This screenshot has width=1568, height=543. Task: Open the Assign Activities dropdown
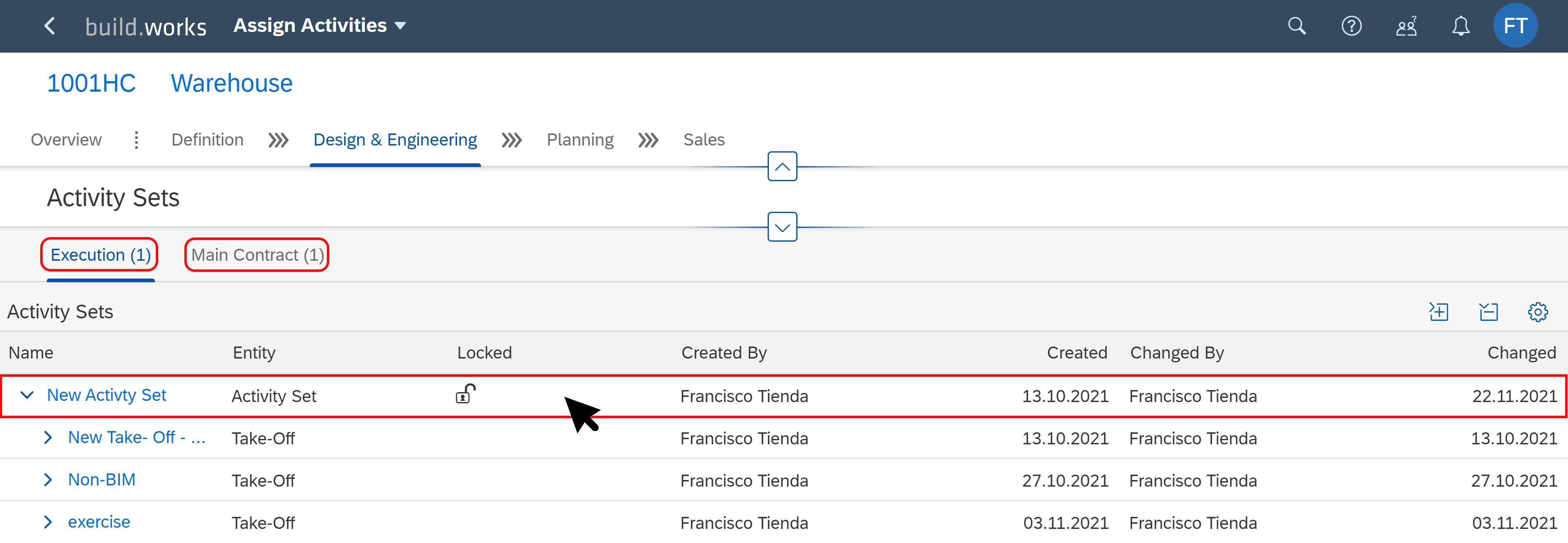tap(319, 26)
